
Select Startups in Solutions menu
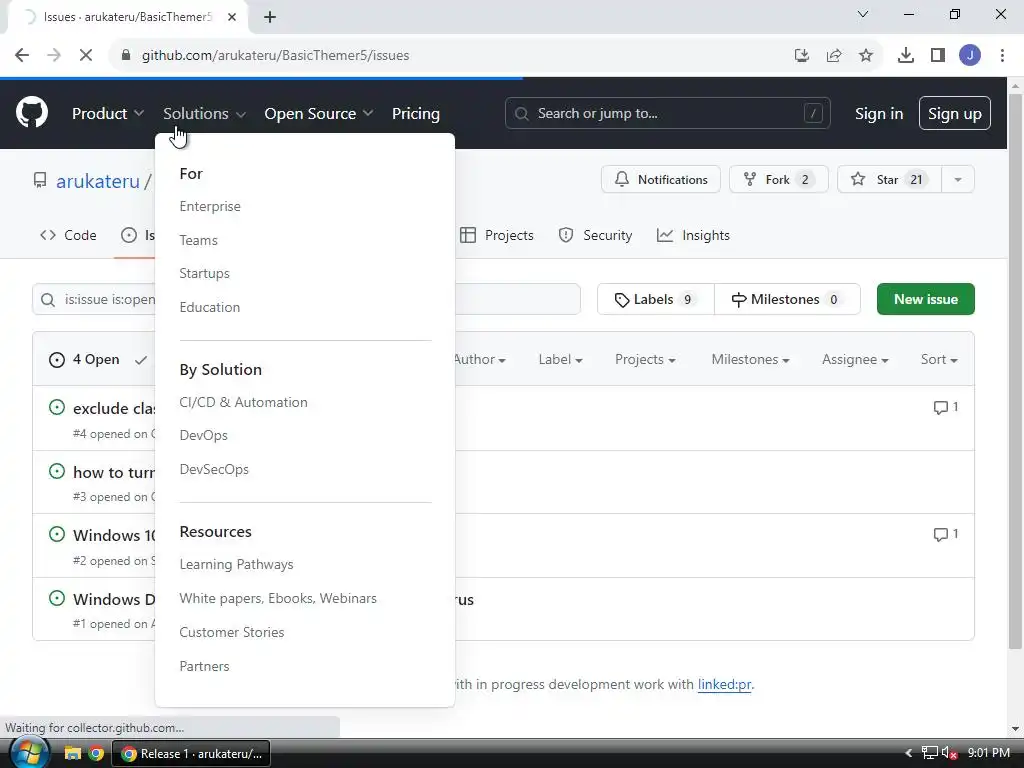point(204,274)
